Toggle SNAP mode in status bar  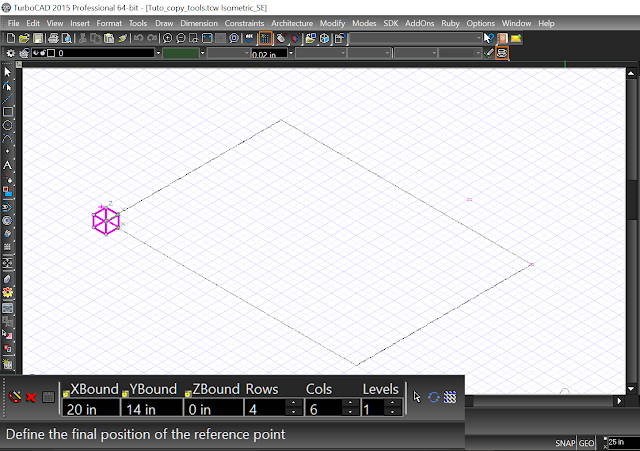click(565, 443)
